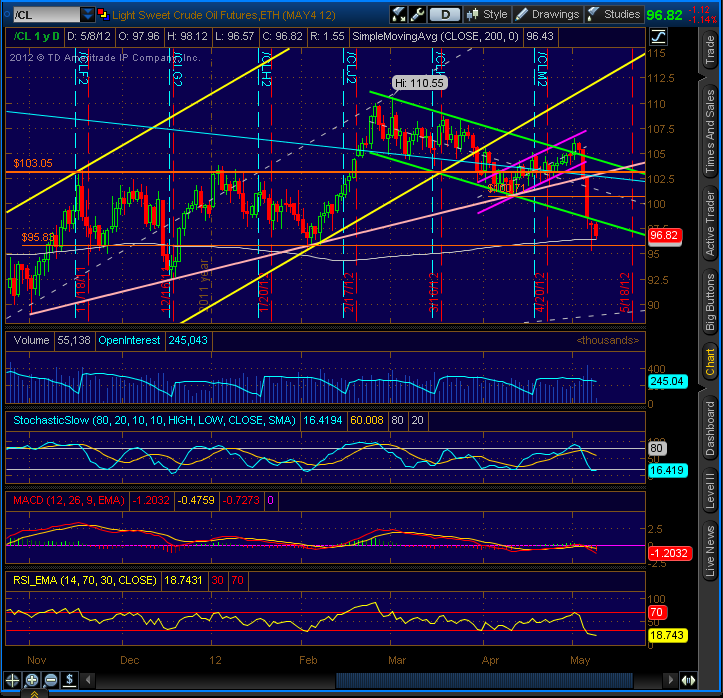The width and height of the screenshot is (723, 698).
Task: Click the green 96.82 quote in header
Action: [x=664, y=15]
